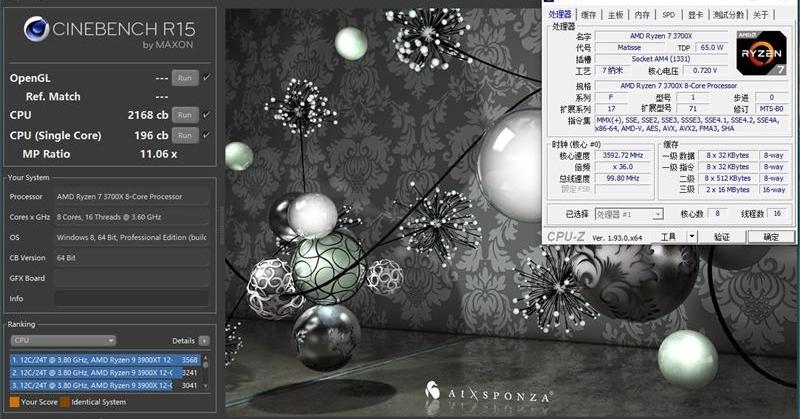The height and width of the screenshot is (419, 800).
Task: Click the 核心数 8 cores value
Action: point(717,214)
